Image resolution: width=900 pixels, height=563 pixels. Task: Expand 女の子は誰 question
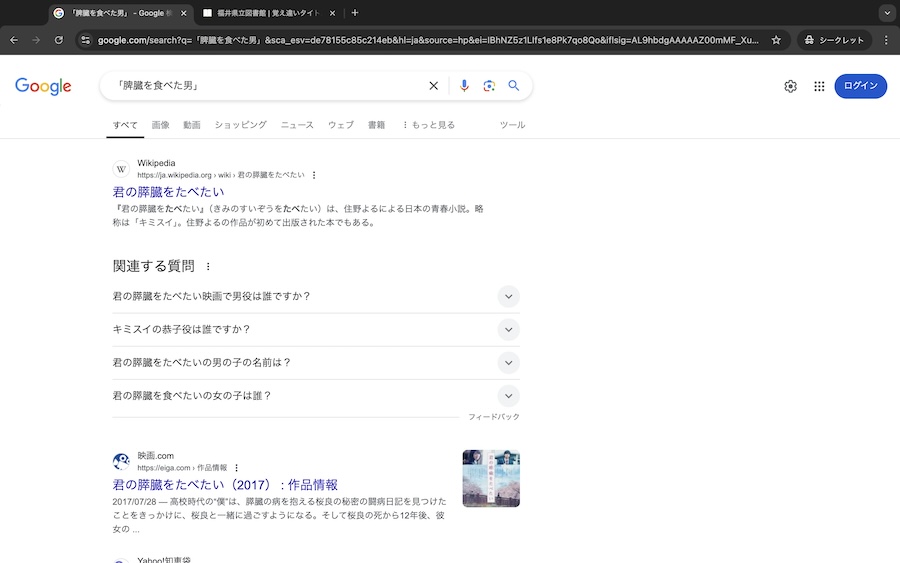click(x=316, y=396)
